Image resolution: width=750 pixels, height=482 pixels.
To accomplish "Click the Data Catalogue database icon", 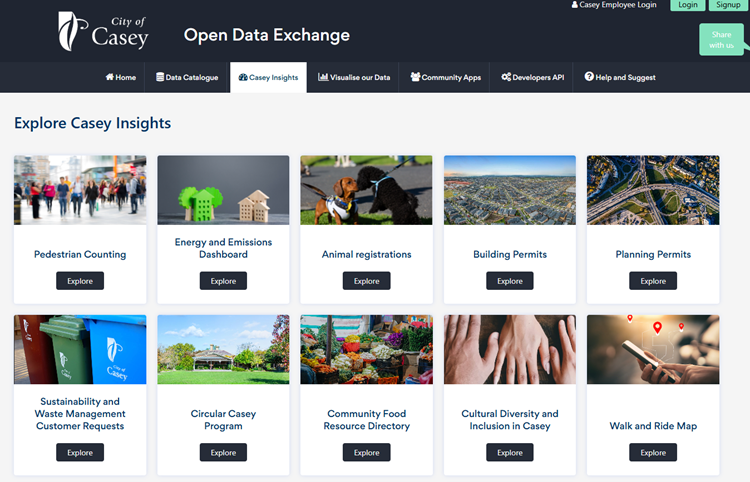I will 160,77.
